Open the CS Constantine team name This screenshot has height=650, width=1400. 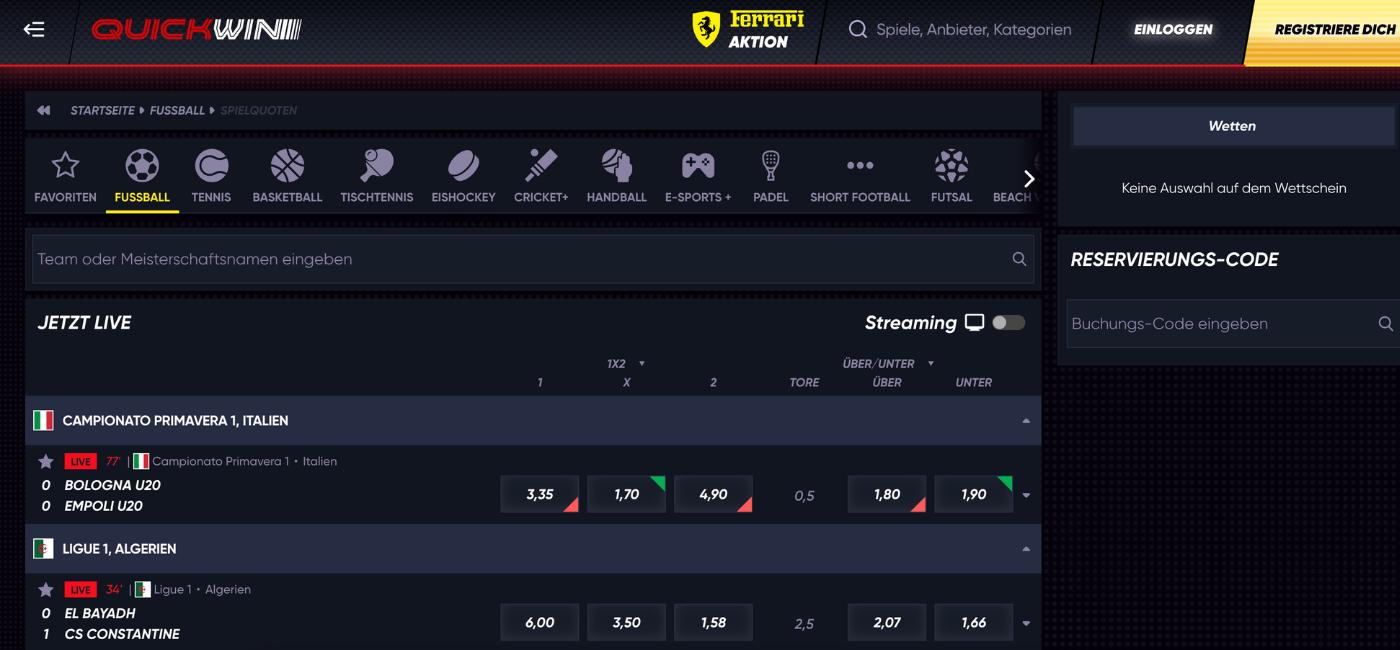(122, 634)
